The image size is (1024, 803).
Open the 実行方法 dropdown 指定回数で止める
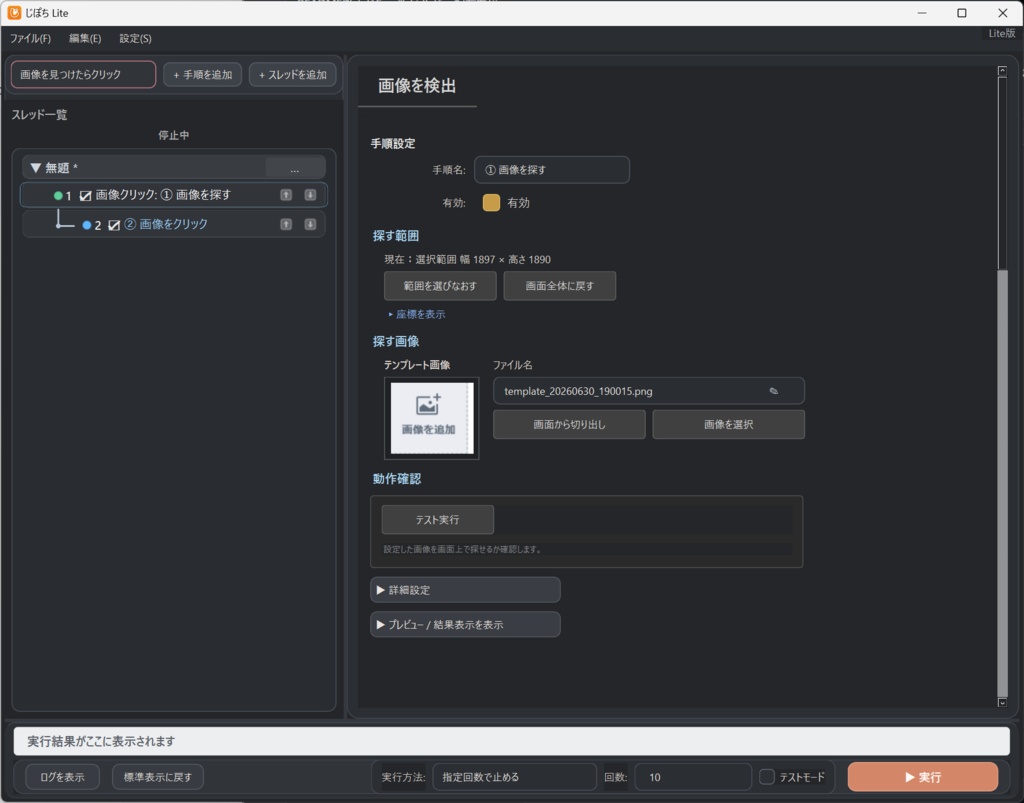514,777
